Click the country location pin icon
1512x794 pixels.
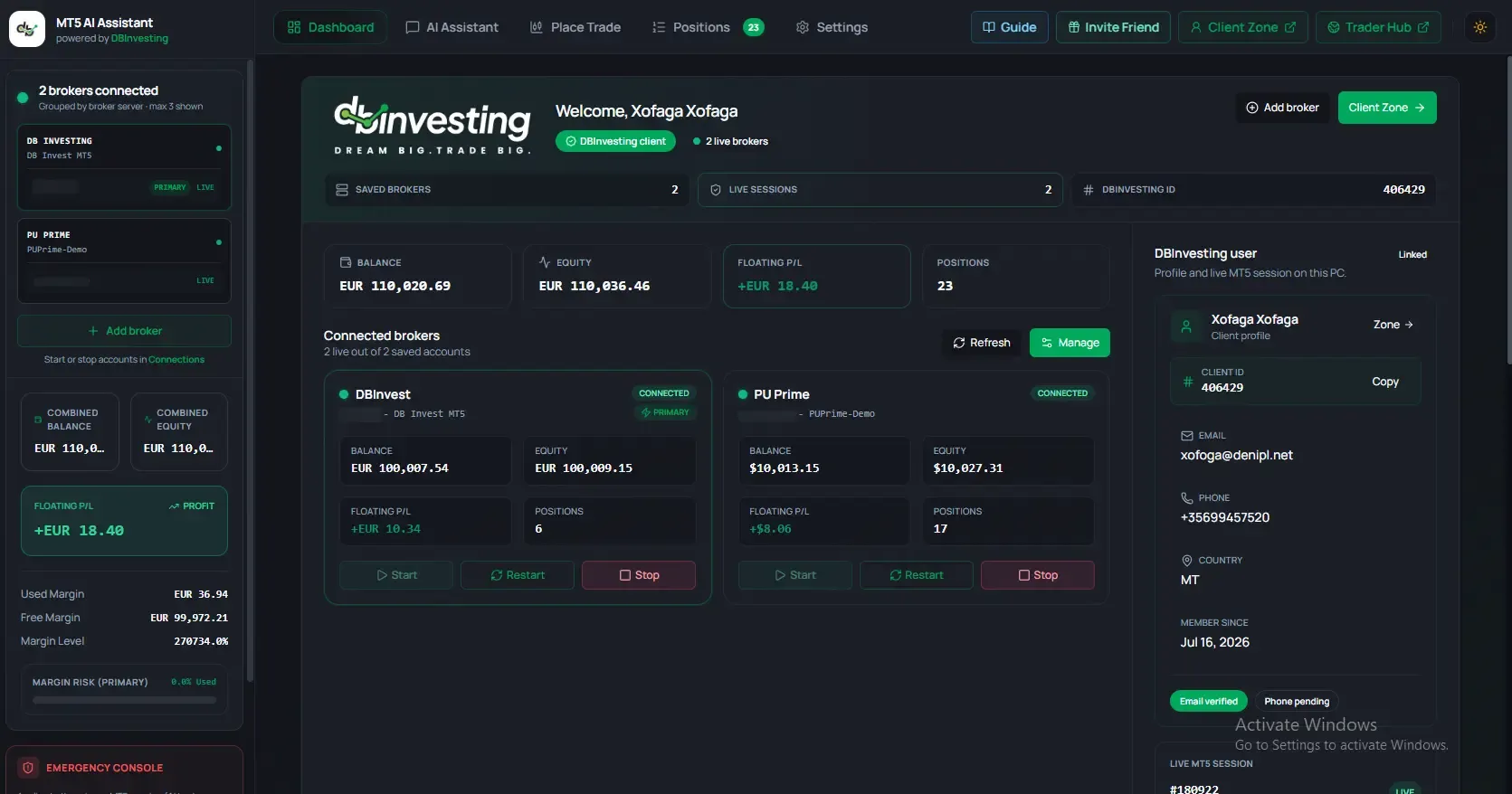1187,561
